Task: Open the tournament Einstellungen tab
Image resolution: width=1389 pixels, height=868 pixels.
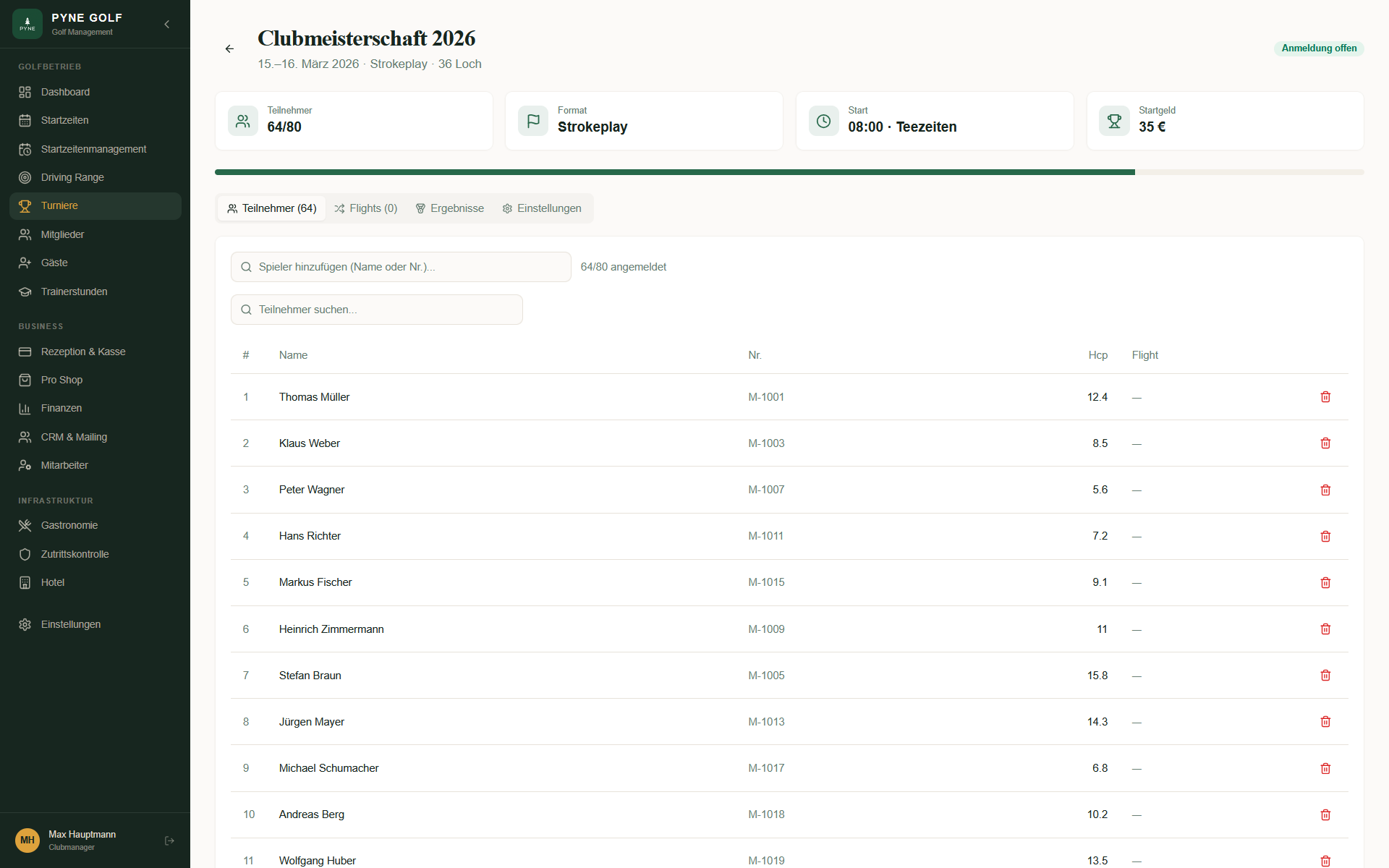Action: click(542, 208)
